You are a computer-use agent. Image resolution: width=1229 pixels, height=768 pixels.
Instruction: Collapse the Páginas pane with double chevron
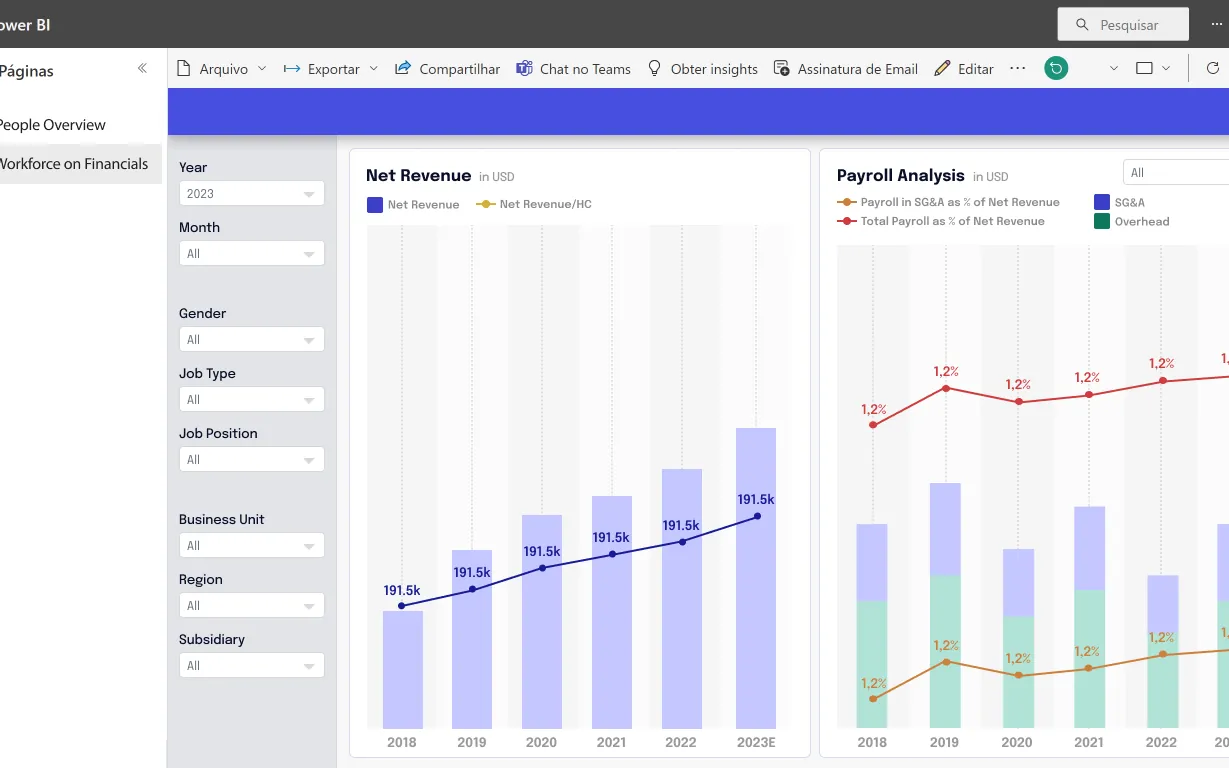click(x=142, y=68)
